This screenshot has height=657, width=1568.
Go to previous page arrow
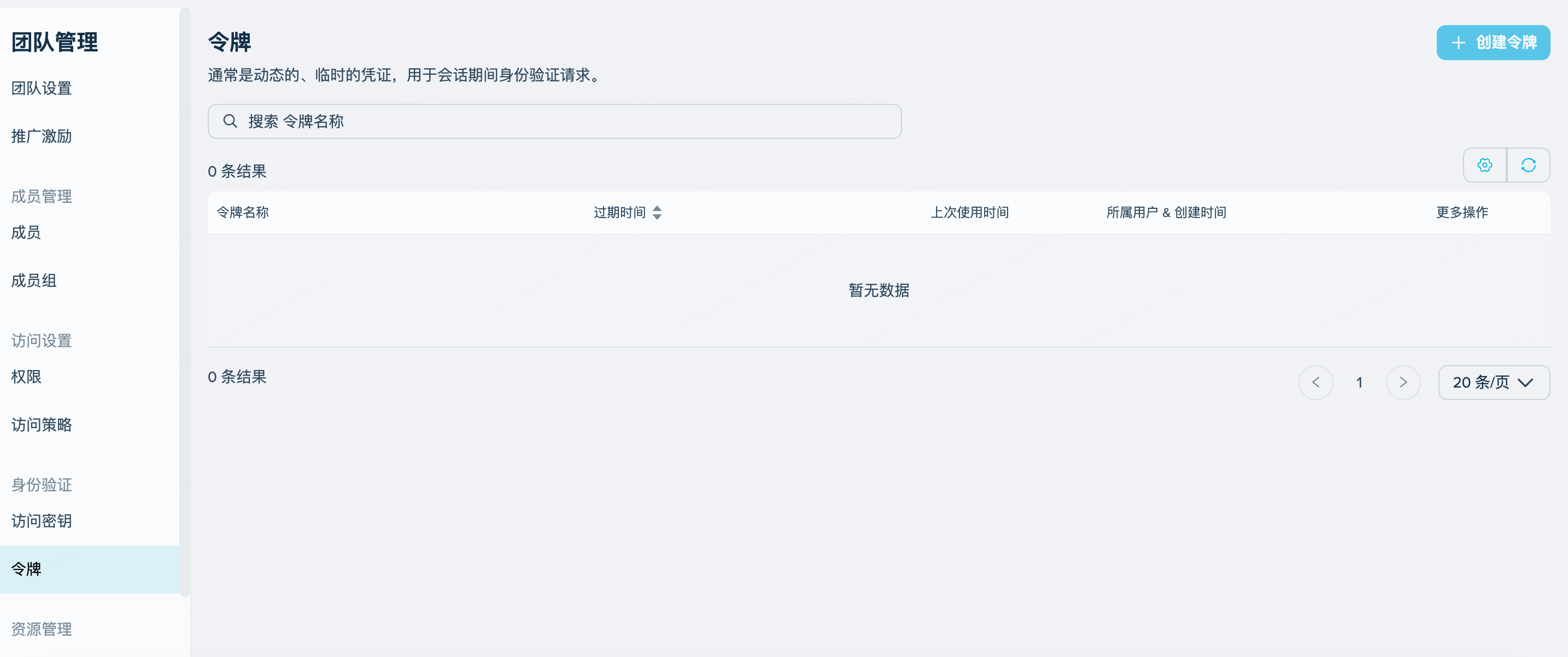[x=1315, y=382]
